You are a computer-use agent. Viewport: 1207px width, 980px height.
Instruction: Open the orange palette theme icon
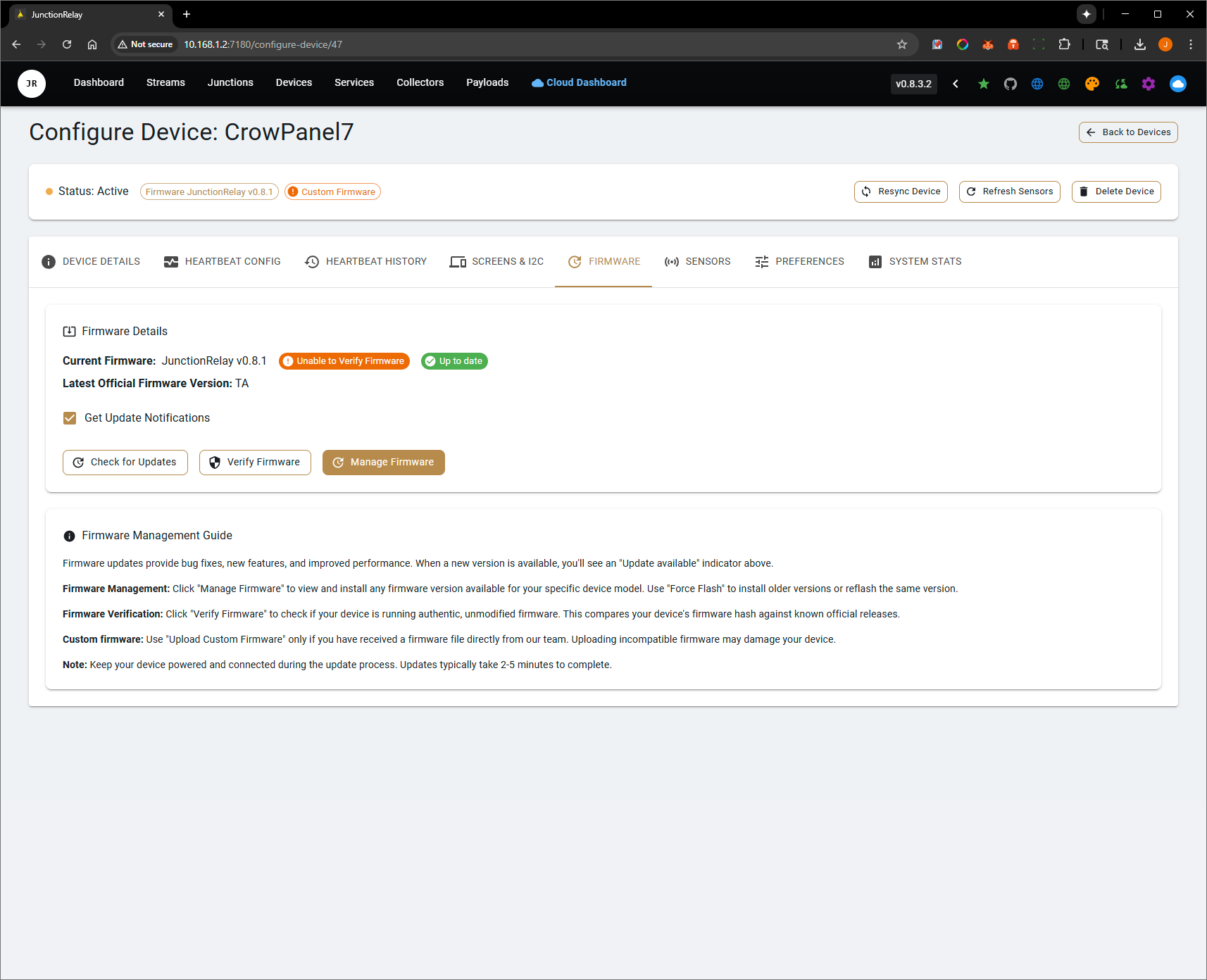click(x=1092, y=84)
